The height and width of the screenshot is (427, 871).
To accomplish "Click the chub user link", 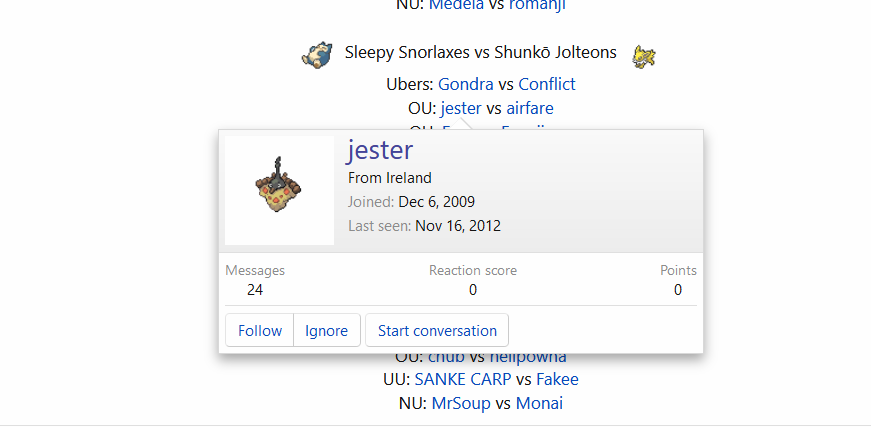I will pos(447,356).
